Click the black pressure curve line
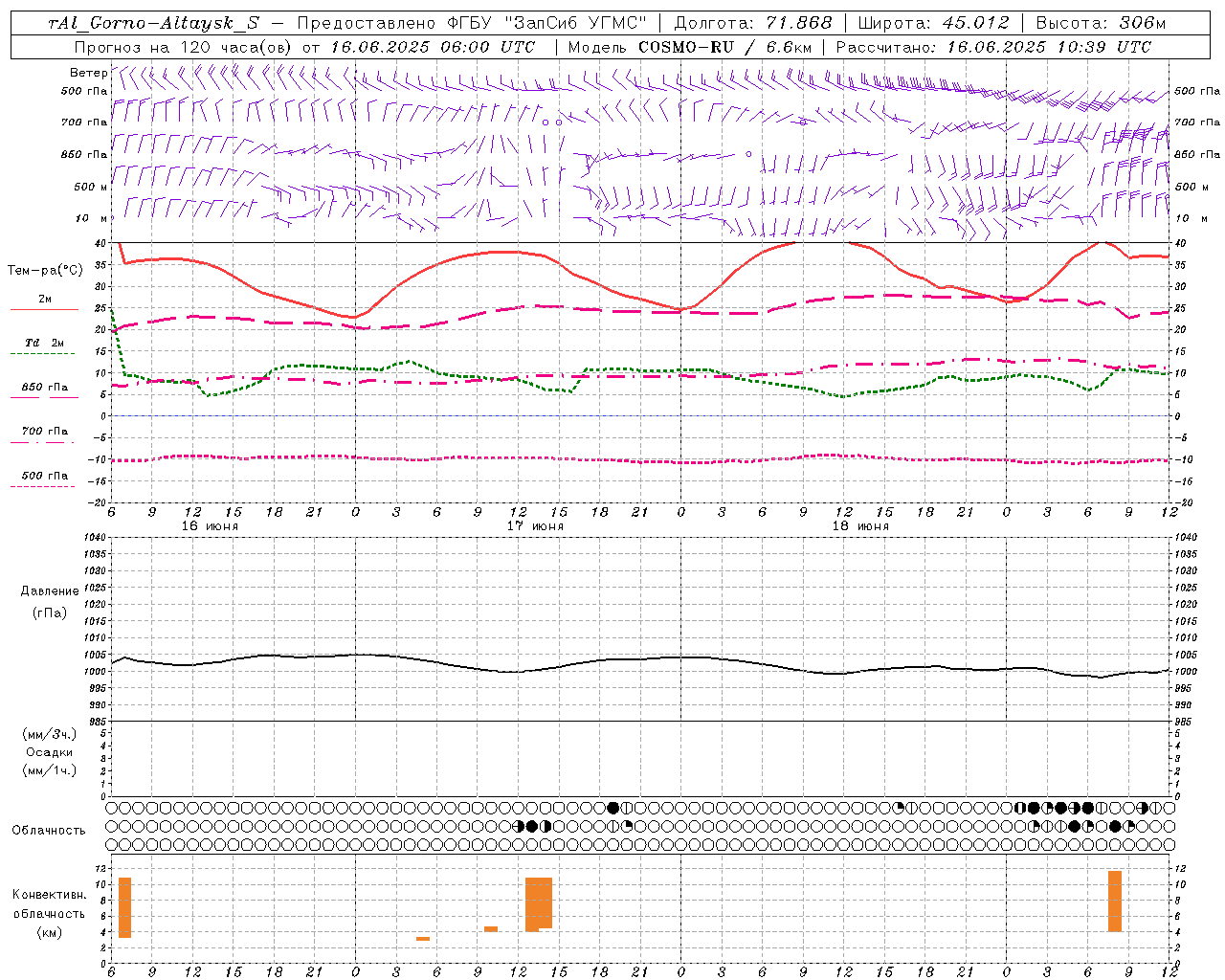The image size is (1225, 980). [x=641, y=660]
